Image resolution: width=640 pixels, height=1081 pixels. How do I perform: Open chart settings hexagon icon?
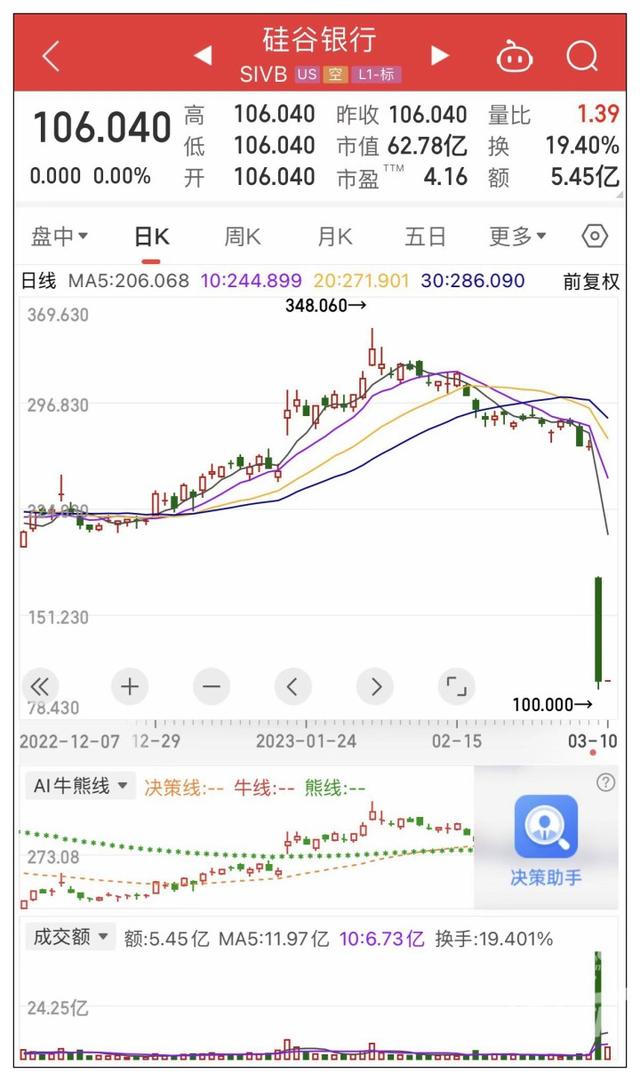click(595, 236)
